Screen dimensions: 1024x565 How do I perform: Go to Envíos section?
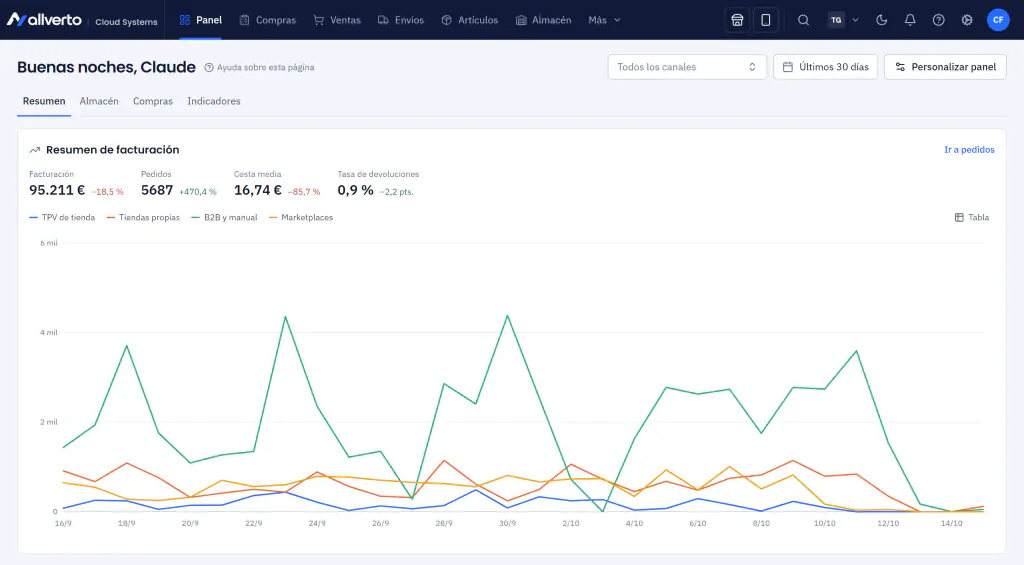pos(401,20)
